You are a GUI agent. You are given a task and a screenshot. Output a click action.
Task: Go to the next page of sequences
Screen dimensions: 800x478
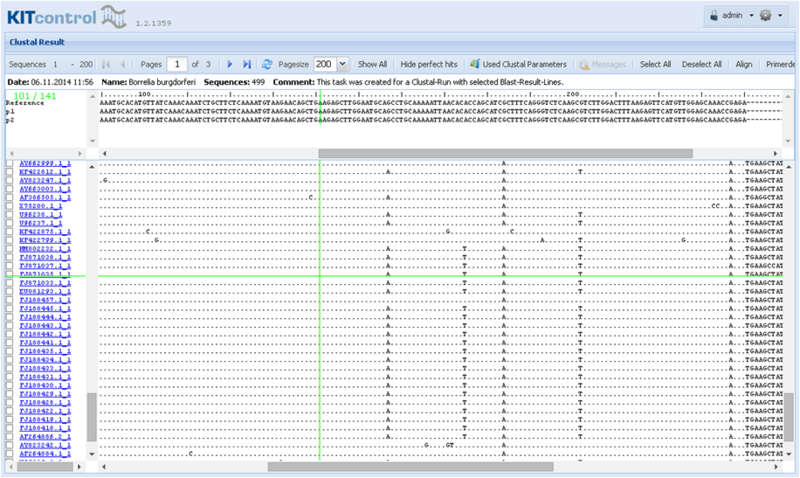click(230, 64)
